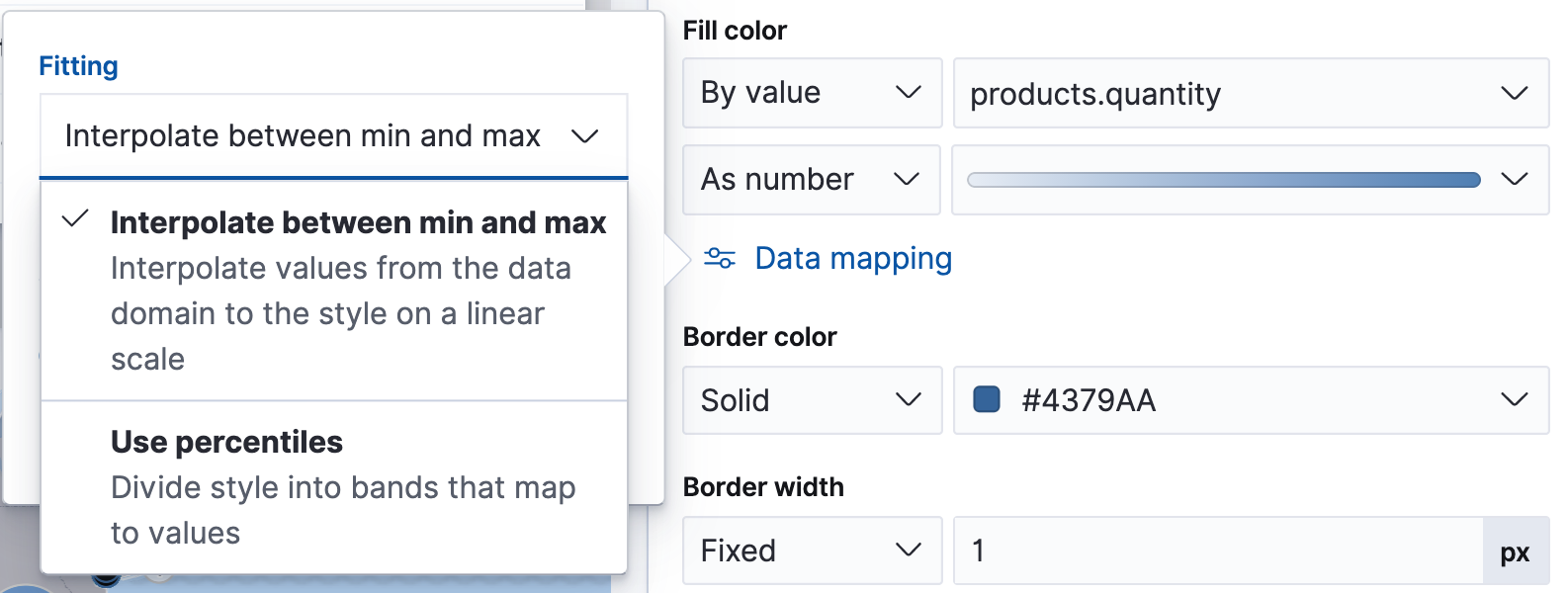Screen dimensions: 1568x593
Task: Click the Fitting label heading
Action: tap(78, 66)
